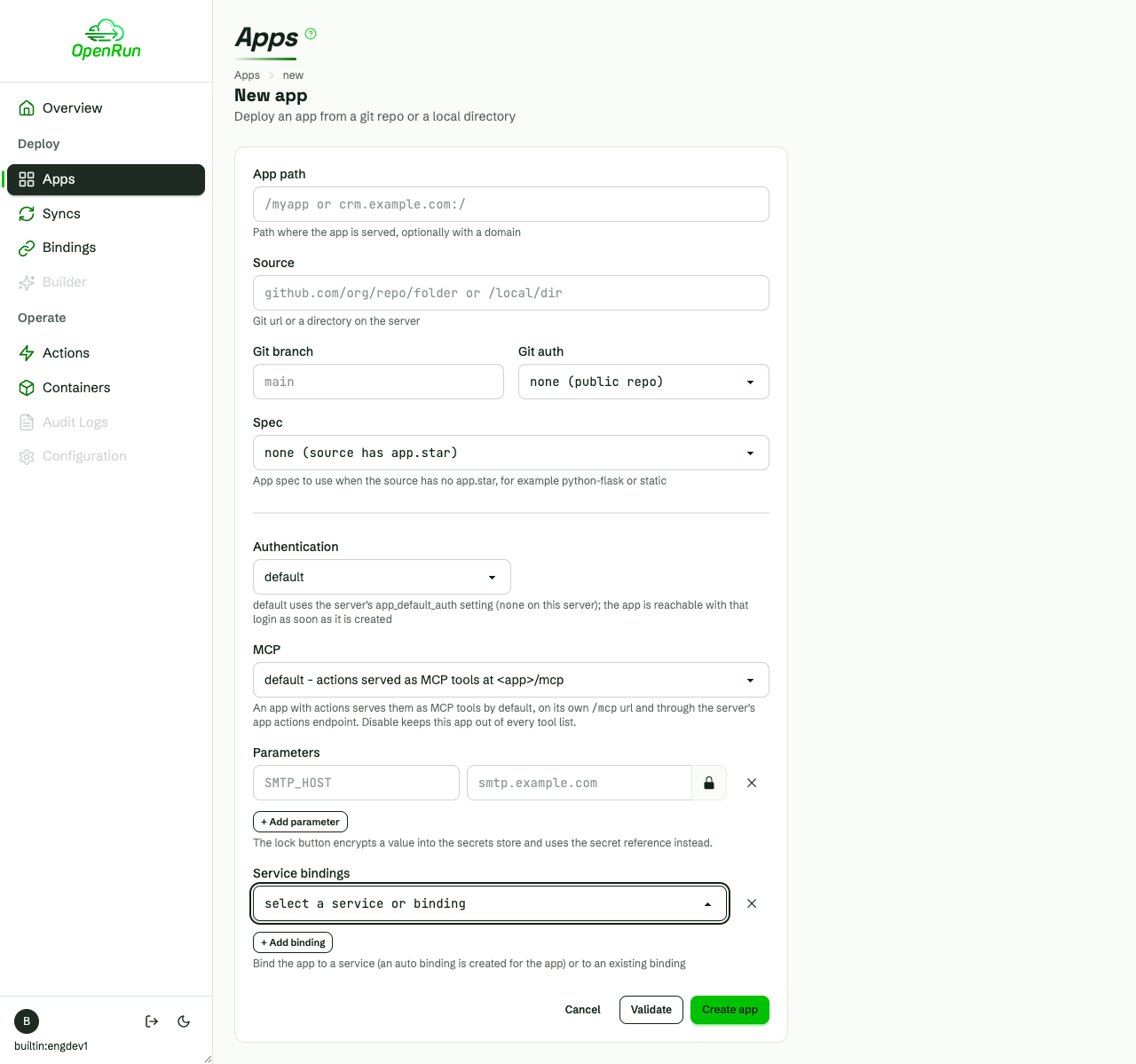Click the Actions lightning icon
1136x1064 pixels.
coord(27,353)
